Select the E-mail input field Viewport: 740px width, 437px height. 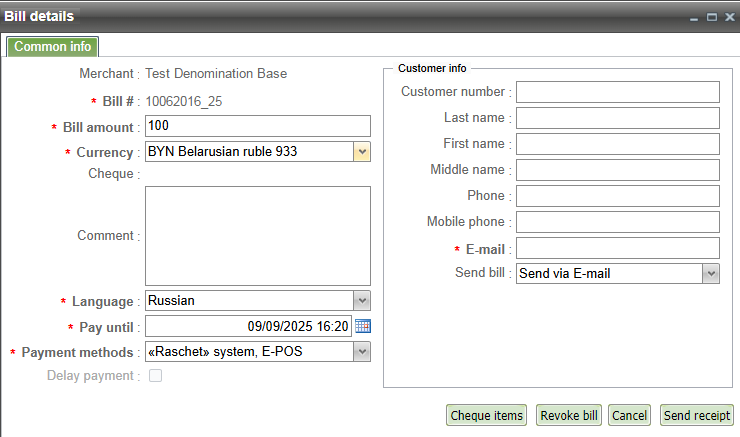(617, 248)
